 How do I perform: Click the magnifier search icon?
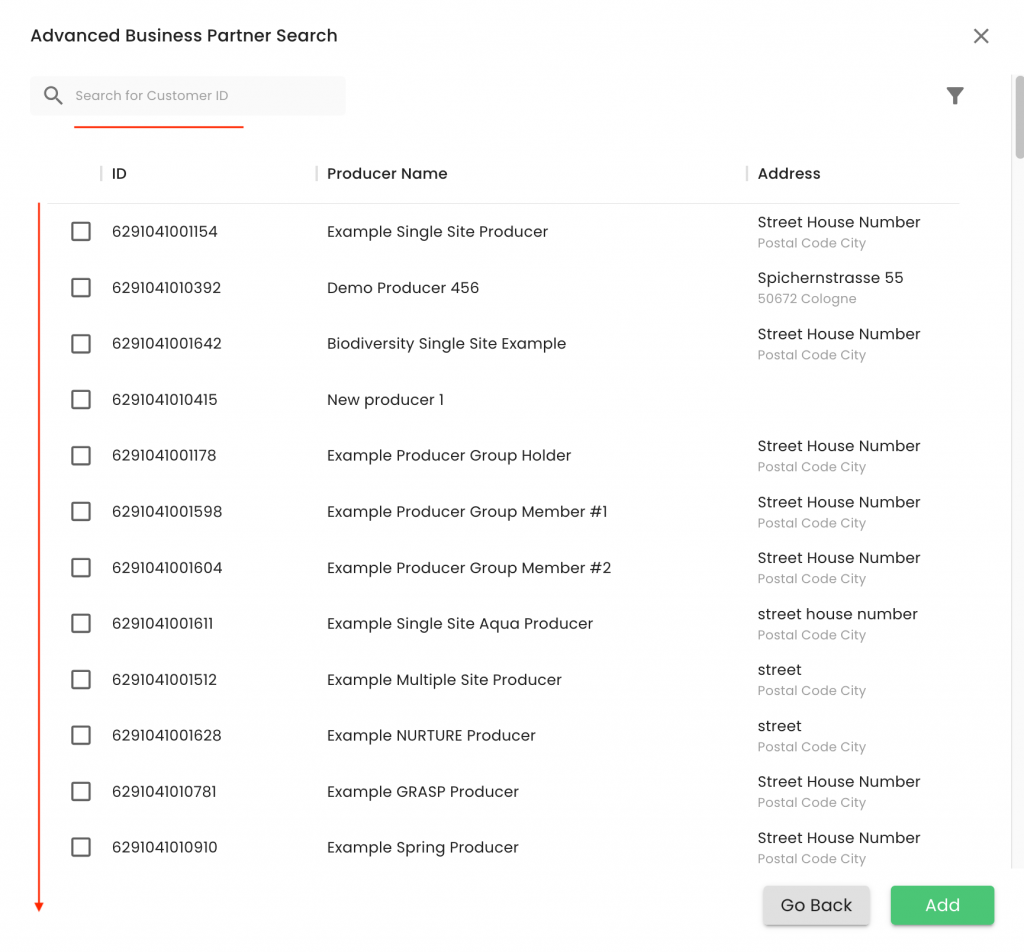(54, 96)
